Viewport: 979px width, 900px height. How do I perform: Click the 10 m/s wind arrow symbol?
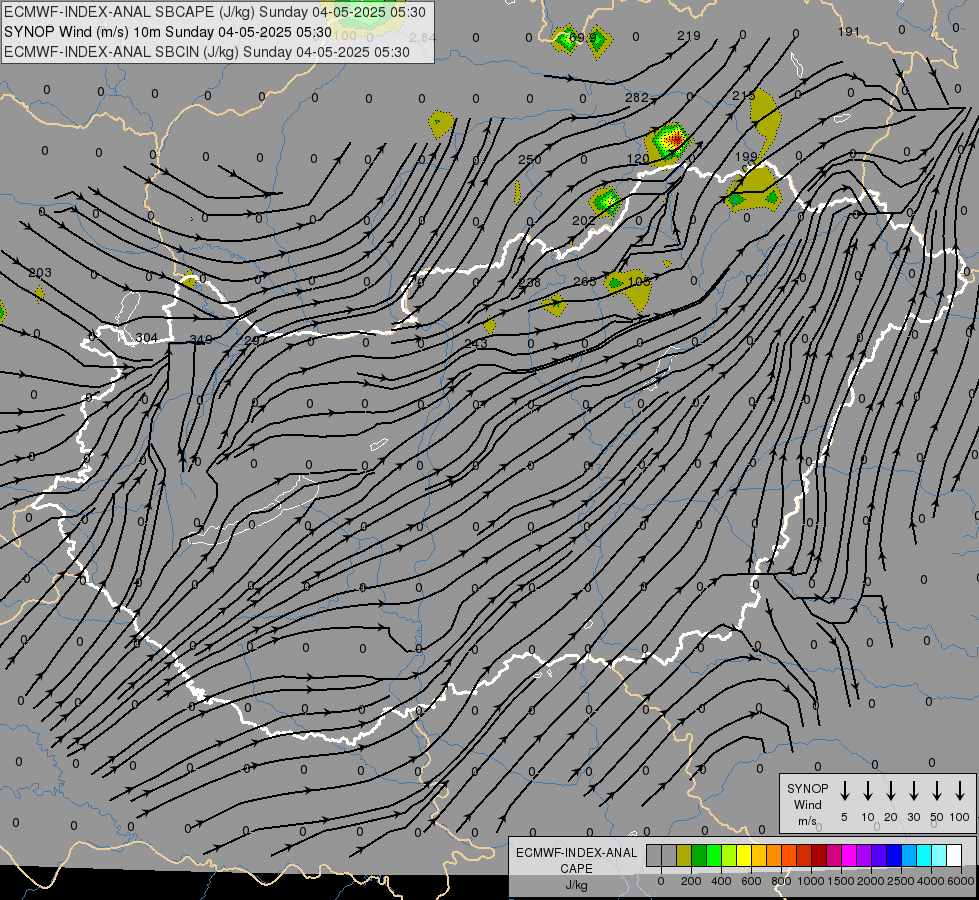[867, 791]
